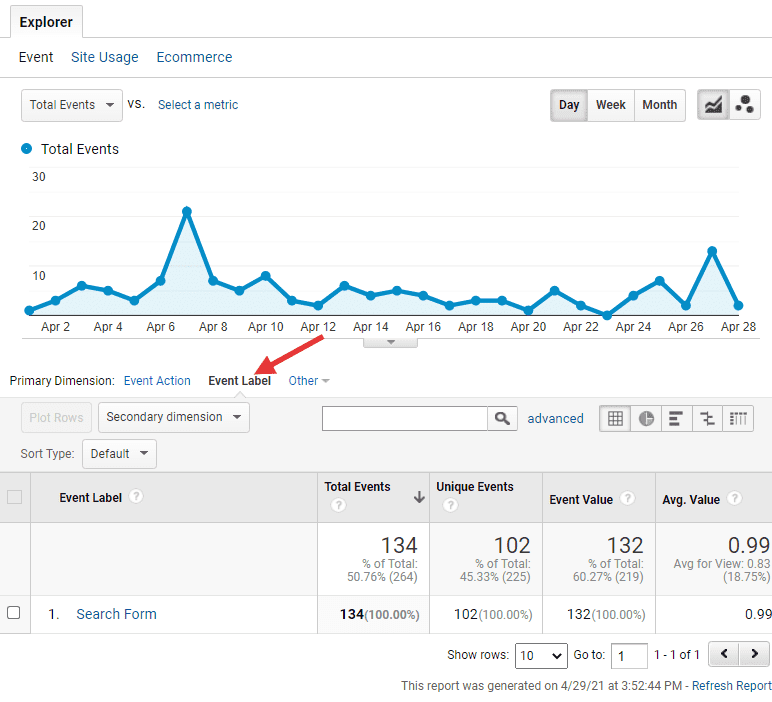Set graph interval to Week
Screen dimensions: 772x702
611,105
